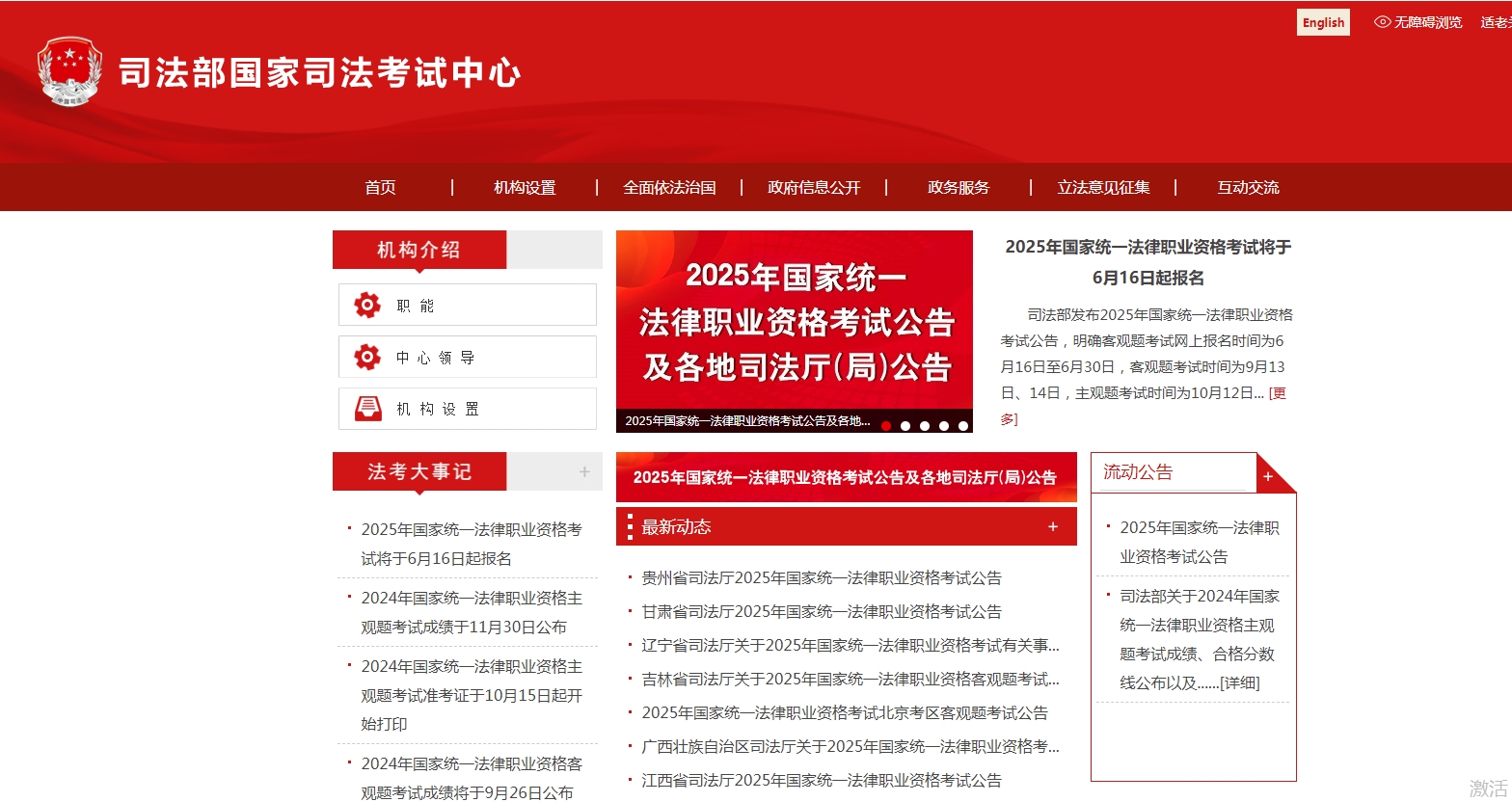Click the gear icon beside 职能
This screenshot has height=802, width=1512.
click(367, 306)
